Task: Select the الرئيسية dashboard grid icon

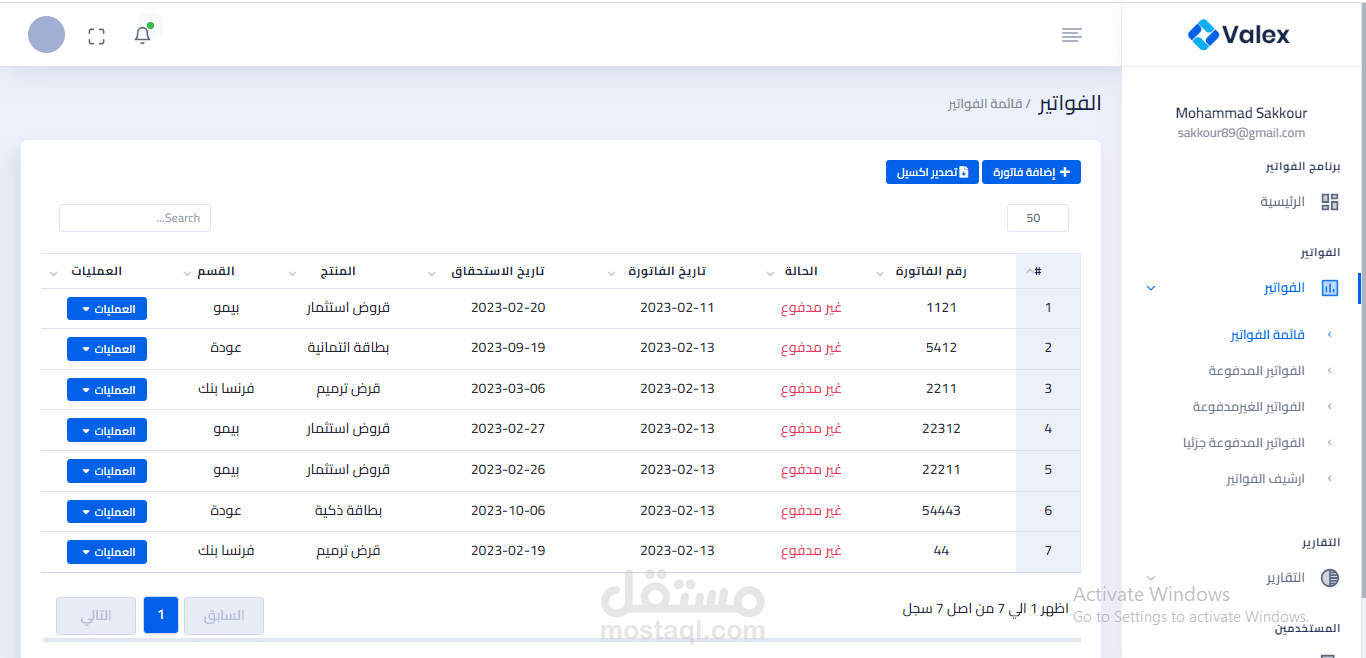Action: [1330, 201]
